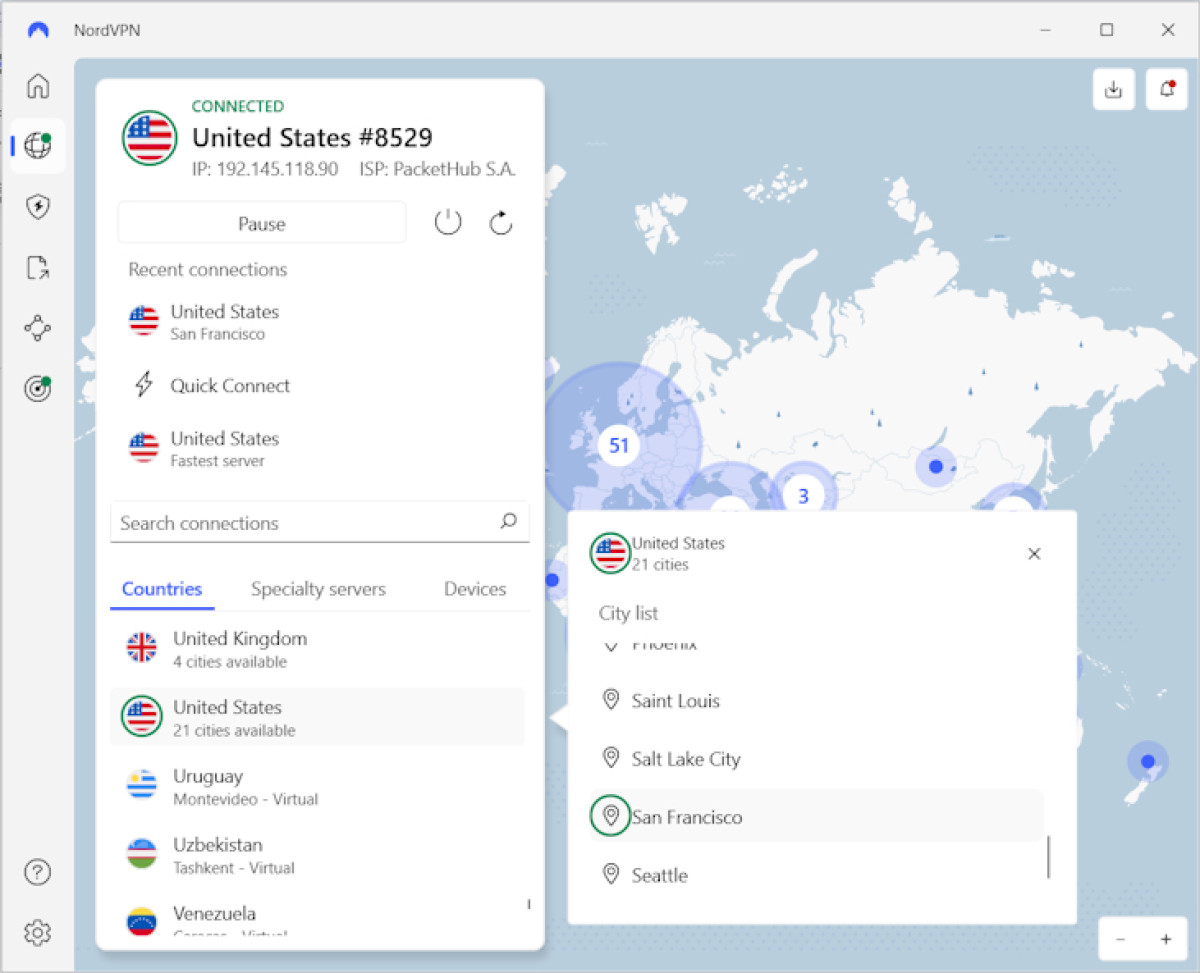Click the Quick Connect lightning icon
Screen dimensions: 1200x973
tap(144, 385)
